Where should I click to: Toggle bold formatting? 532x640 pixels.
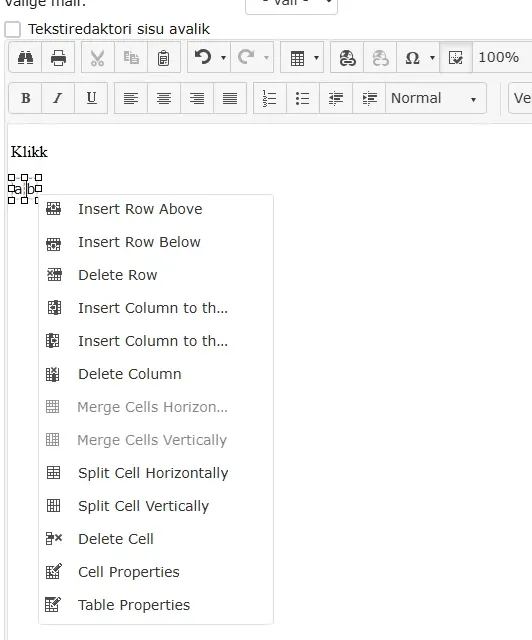coord(25,98)
